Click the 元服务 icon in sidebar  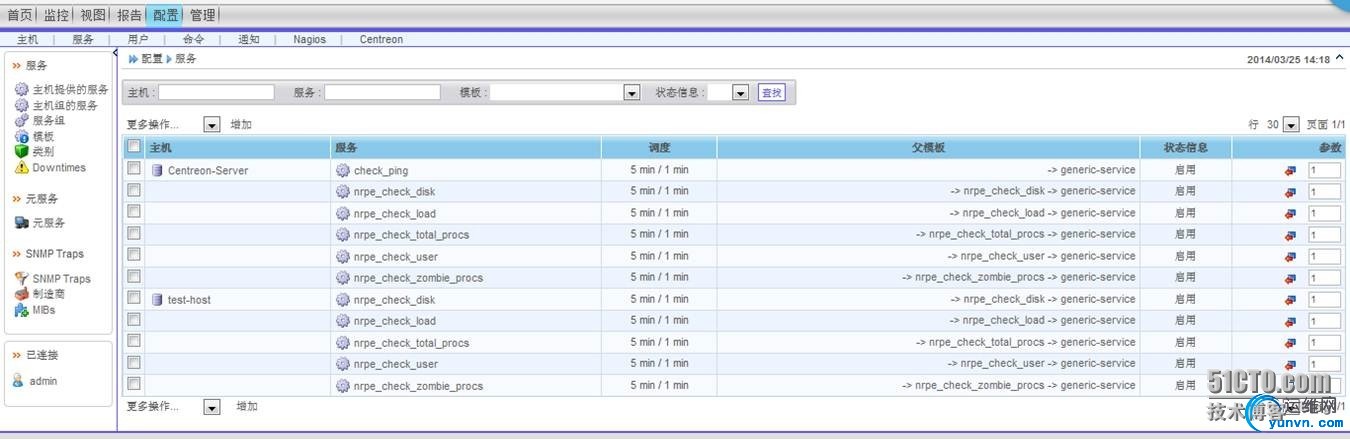point(21,223)
